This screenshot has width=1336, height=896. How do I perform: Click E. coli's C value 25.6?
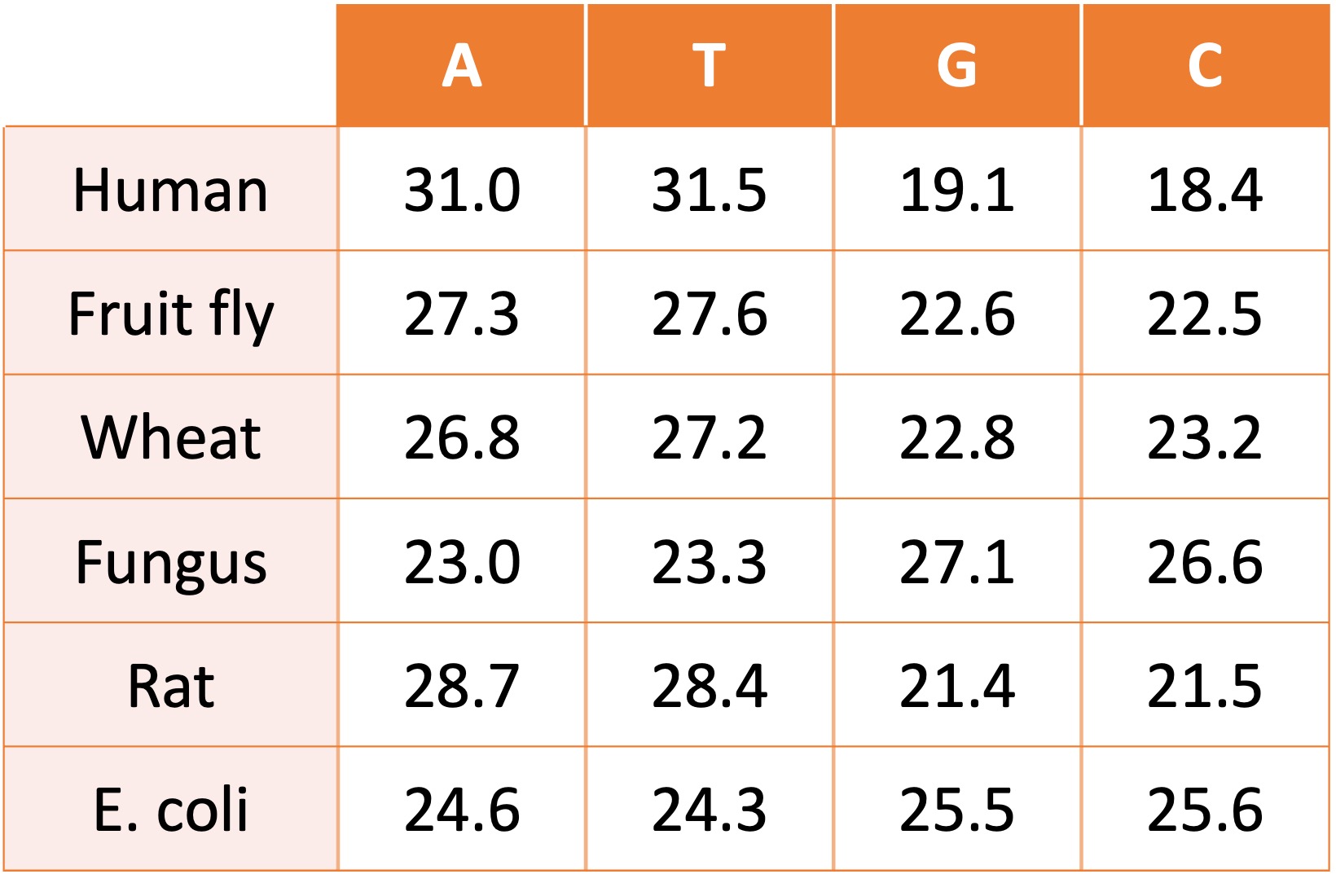pyautogui.click(x=1205, y=809)
